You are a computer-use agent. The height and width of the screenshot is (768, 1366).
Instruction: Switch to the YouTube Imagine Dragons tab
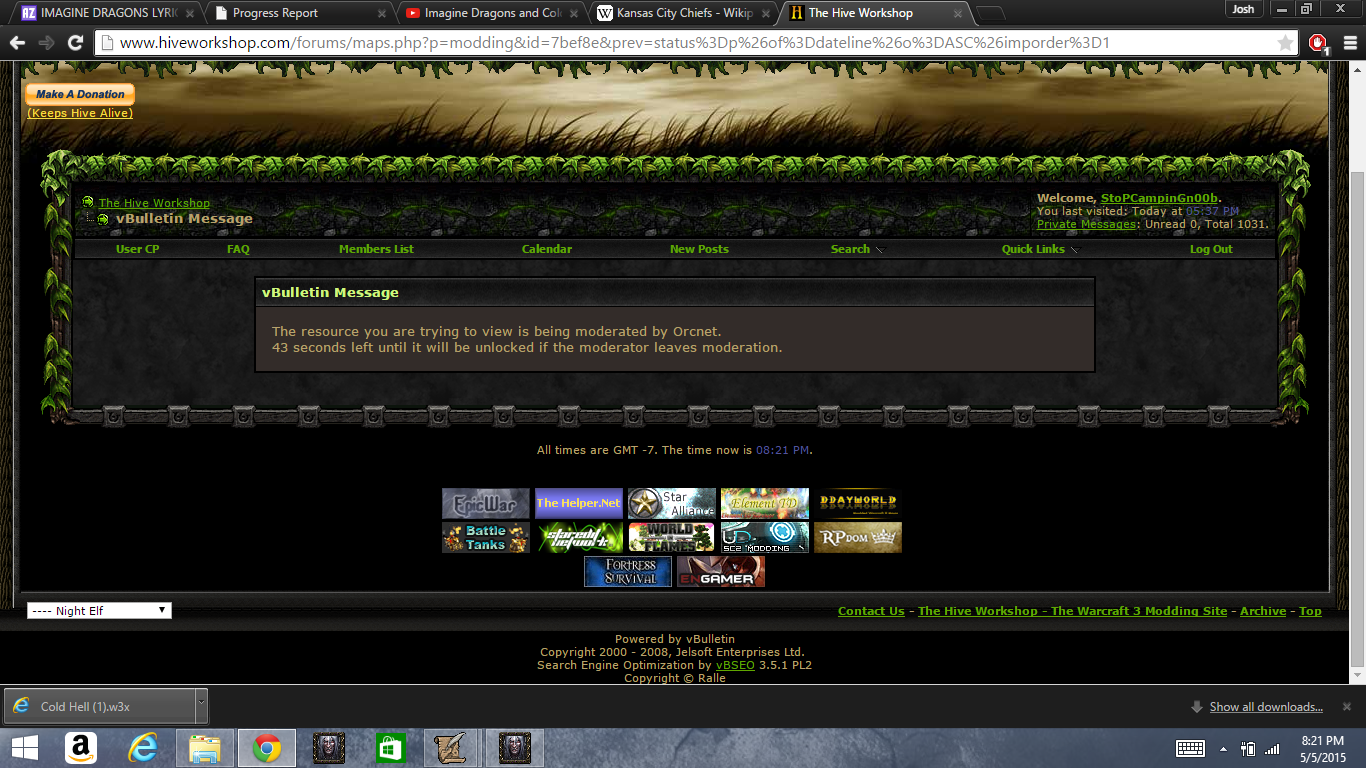pyautogui.click(x=490, y=13)
